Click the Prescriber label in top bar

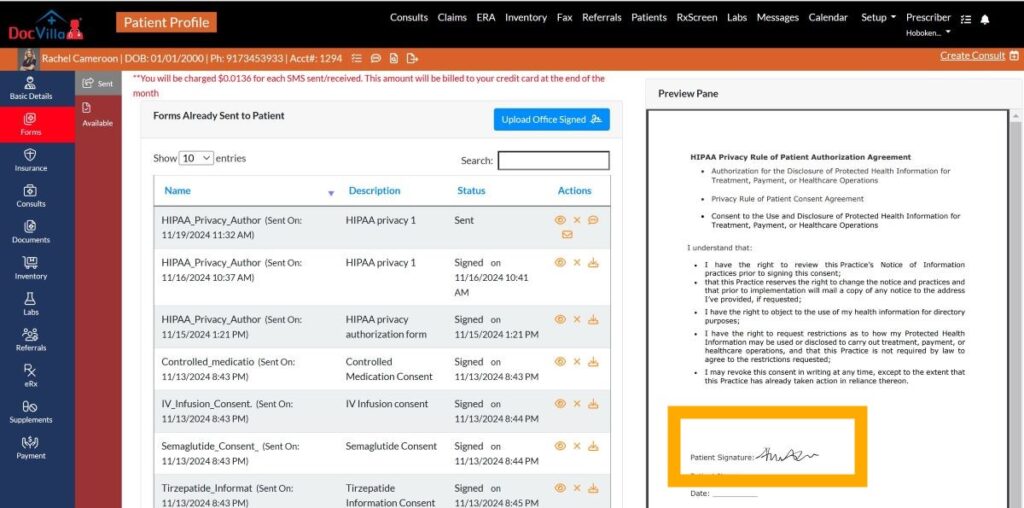pyautogui.click(x=928, y=18)
